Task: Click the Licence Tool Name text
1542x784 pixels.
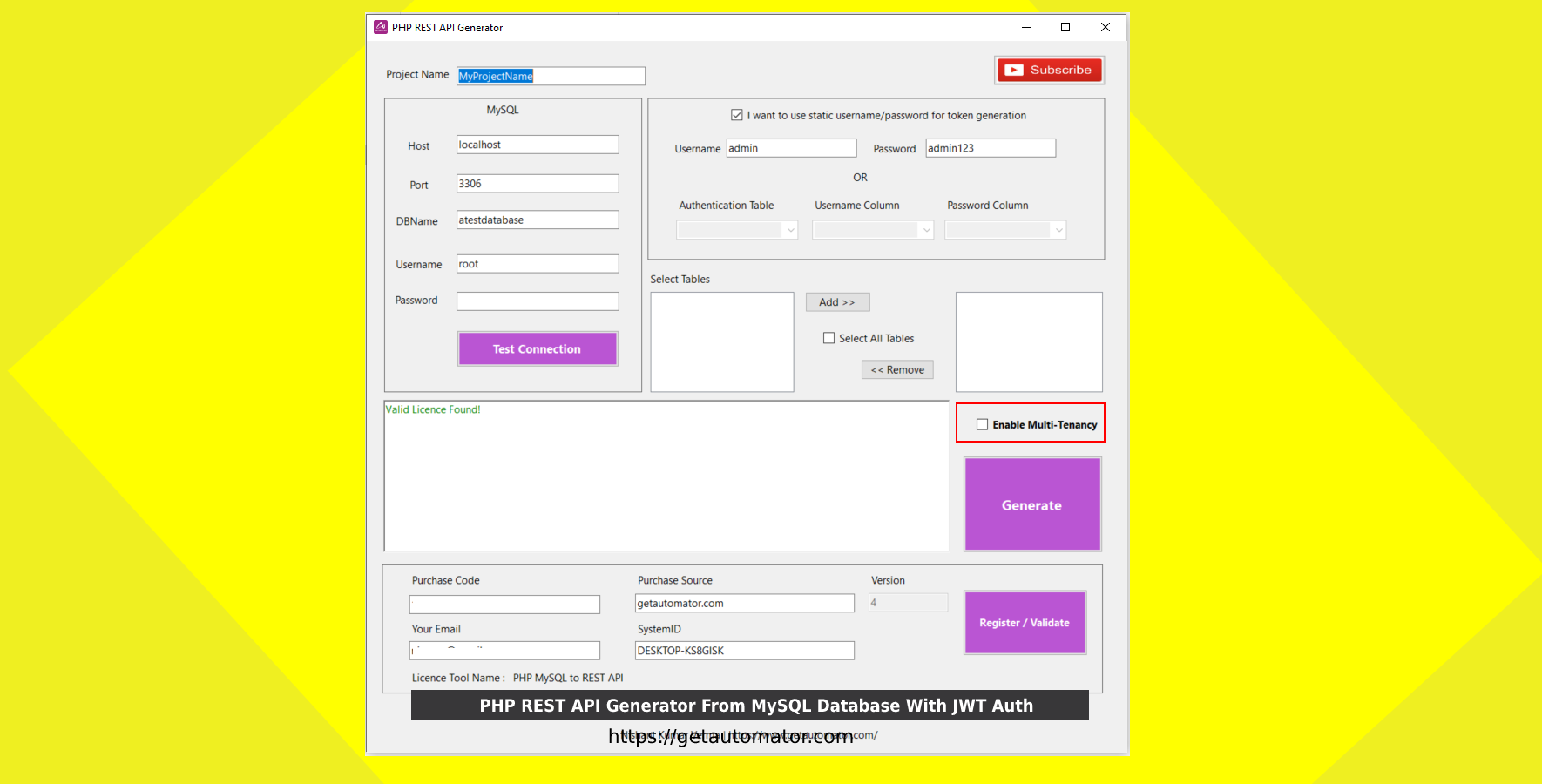Action: click(x=517, y=678)
